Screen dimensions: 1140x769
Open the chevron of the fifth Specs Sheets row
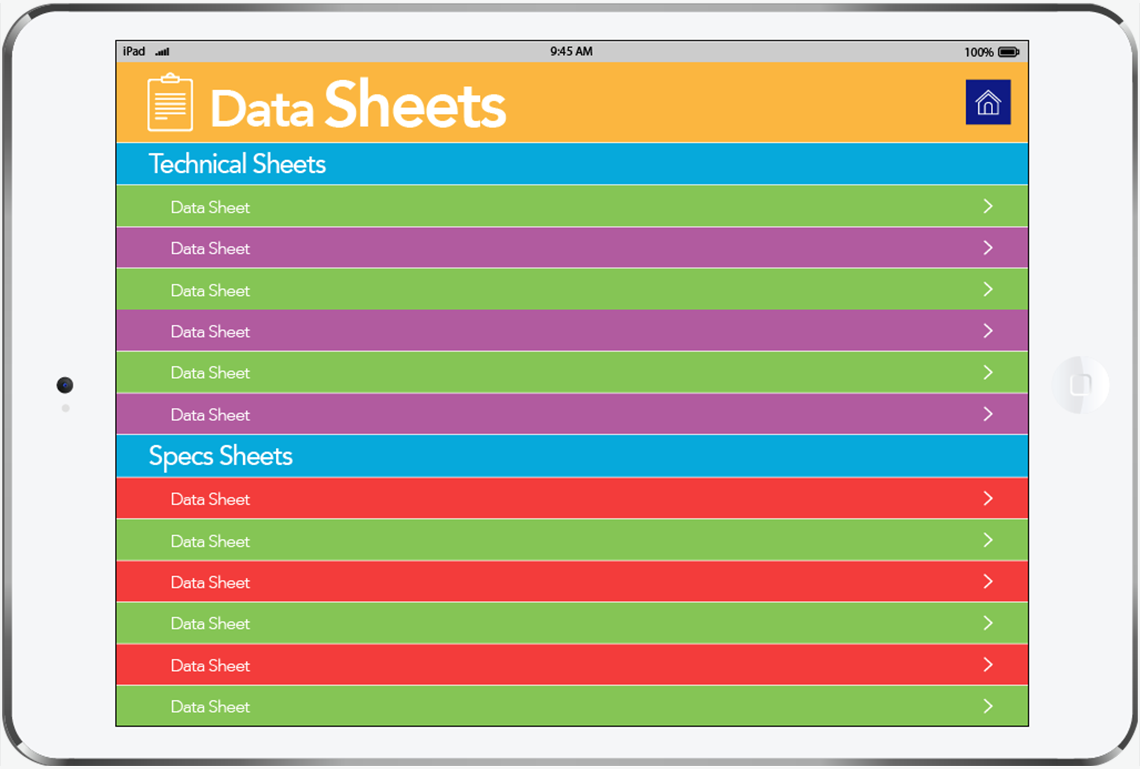pyautogui.click(x=988, y=664)
